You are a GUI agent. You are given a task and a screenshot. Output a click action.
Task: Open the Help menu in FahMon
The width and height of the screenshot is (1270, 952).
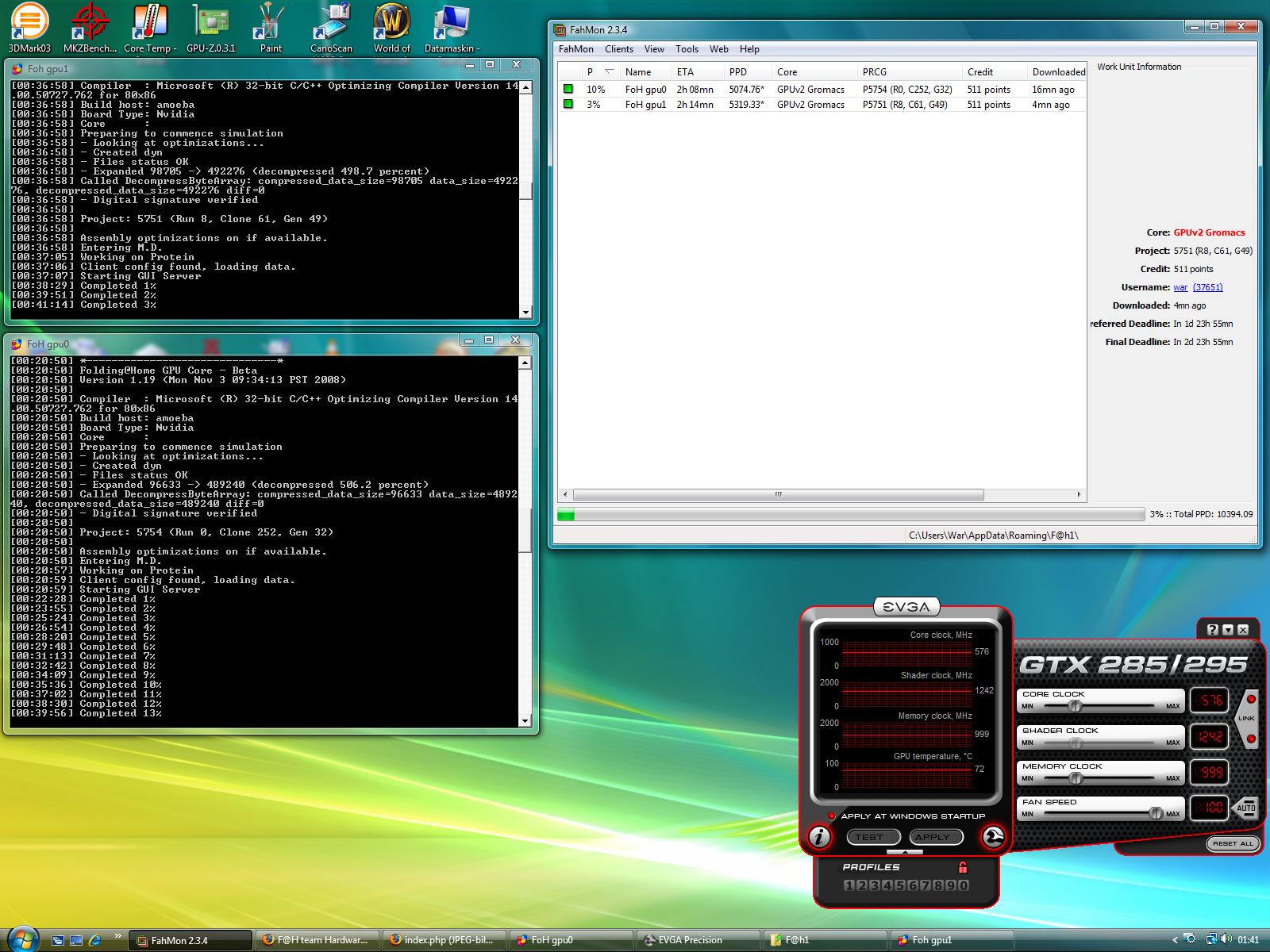[x=749, y=49]
